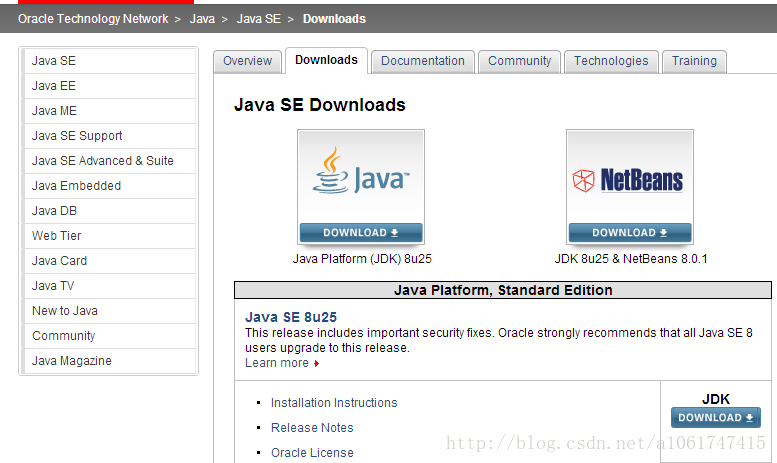
Task: Click the Java SE breadcrumb link
Action: pos(259,19)
